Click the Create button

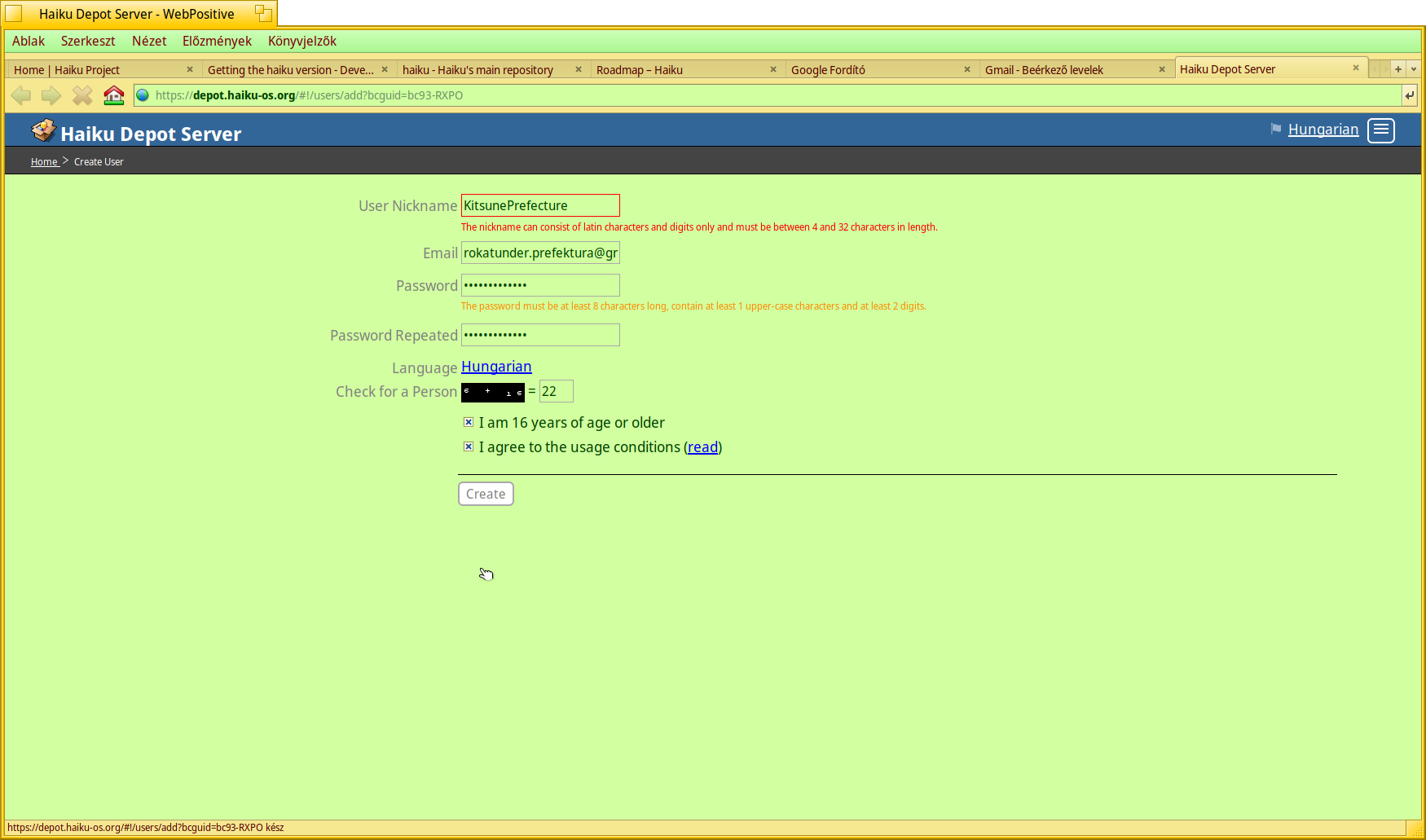pyautogui.click(x=486, y=494)
